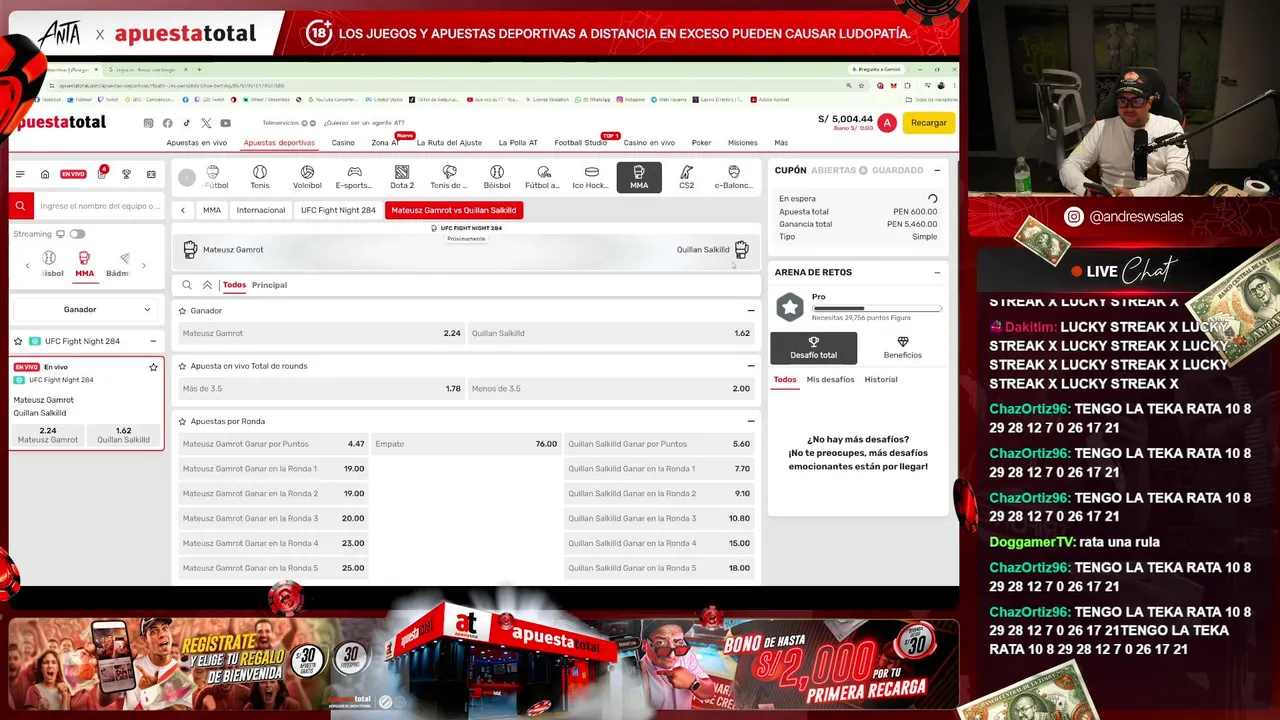Show next sports in sidebar carousel arrow
1280x720 pixels.
tap(144, 265)
